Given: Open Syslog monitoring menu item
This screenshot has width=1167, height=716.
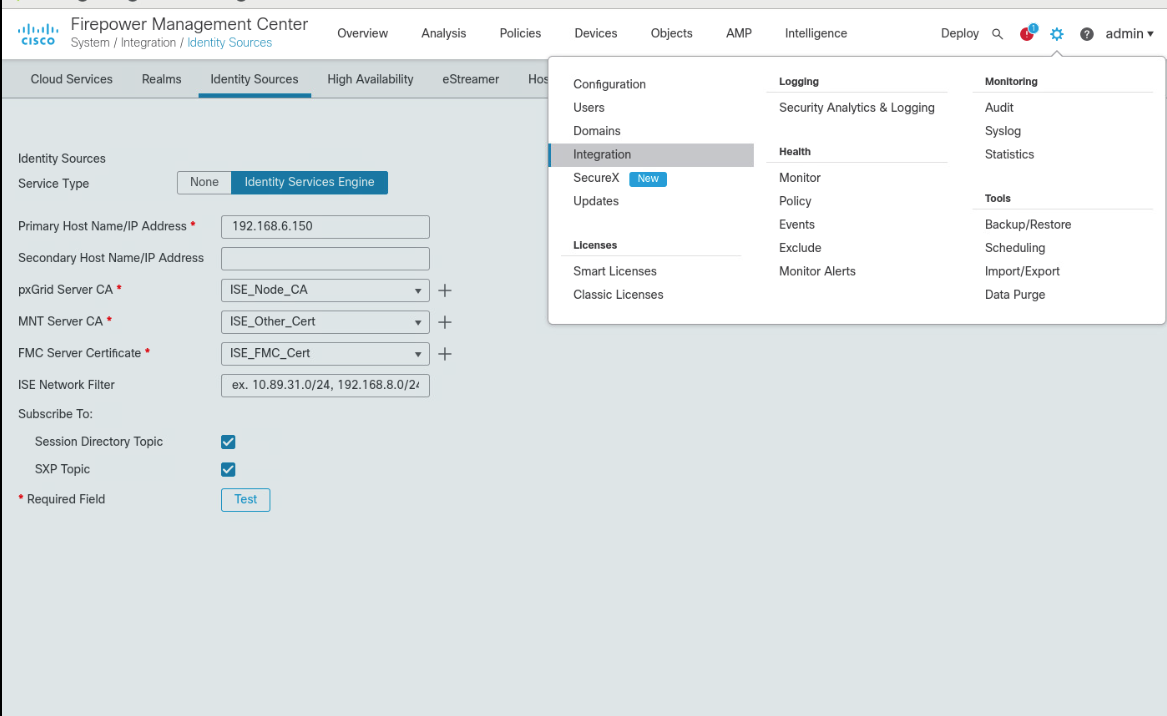Looking at the screenshot, I should 1003,131.
